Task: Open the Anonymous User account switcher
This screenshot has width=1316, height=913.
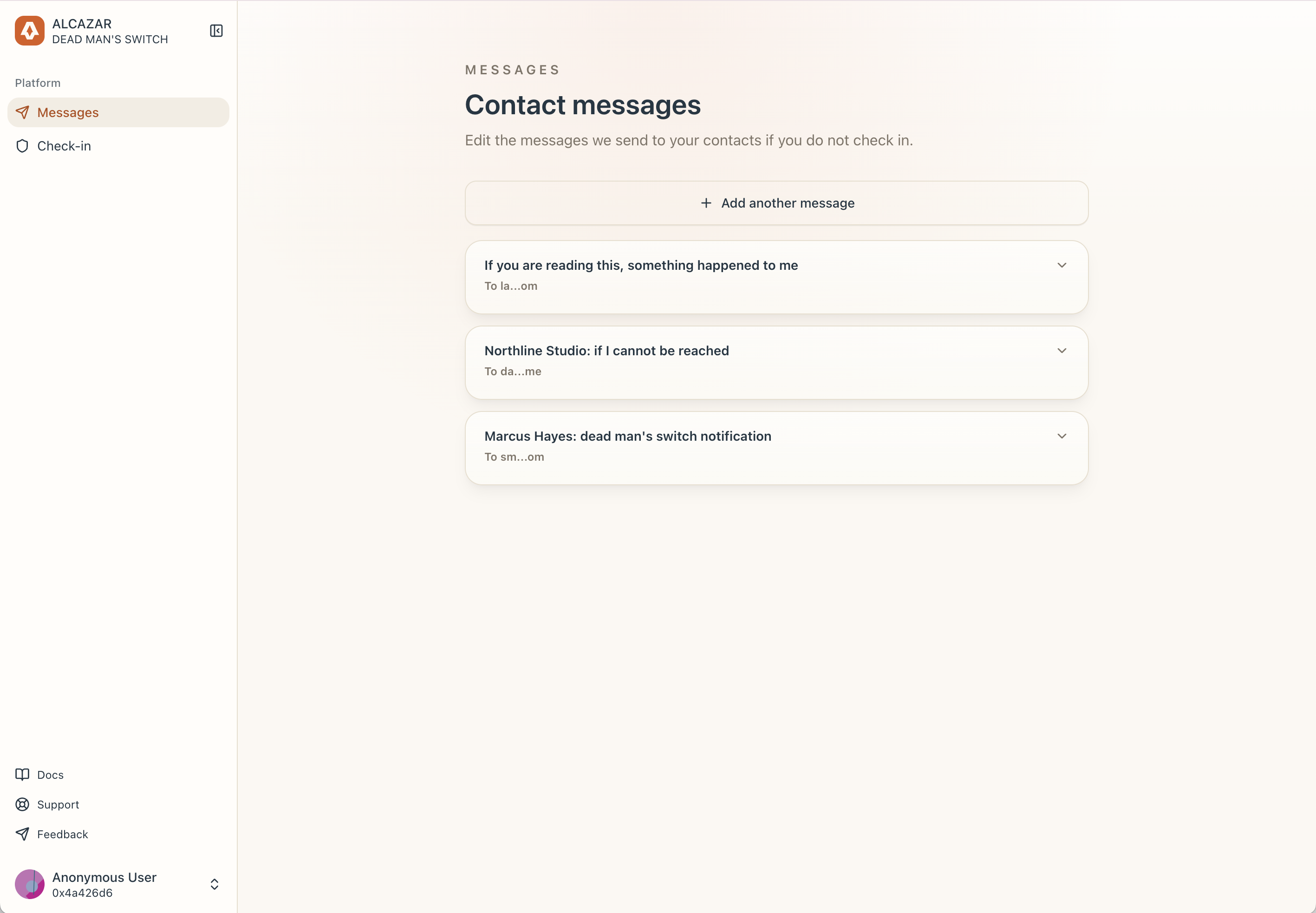Action: coord(215,884)
